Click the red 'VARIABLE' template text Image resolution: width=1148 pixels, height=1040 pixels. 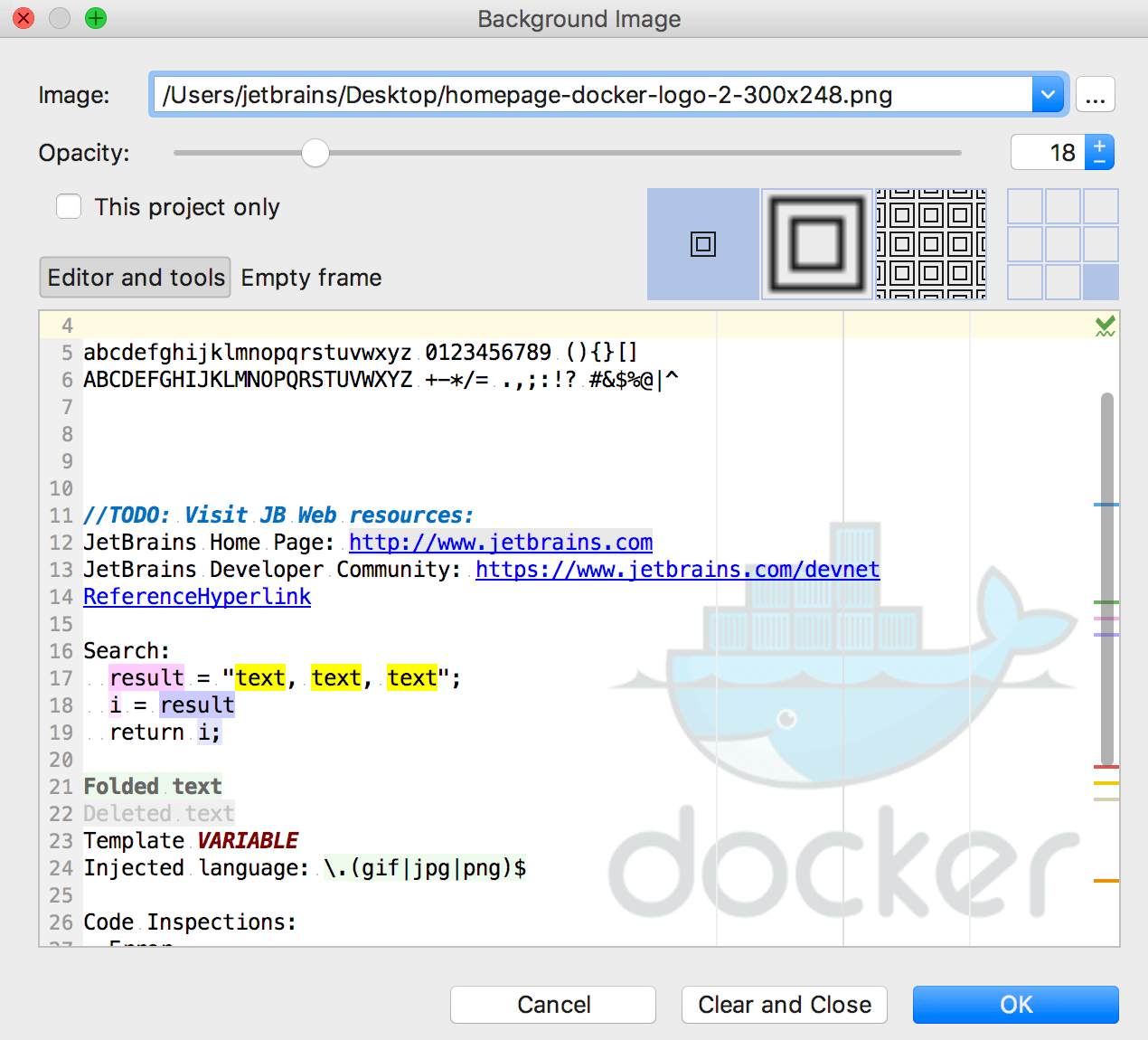(x=248, y=840)
